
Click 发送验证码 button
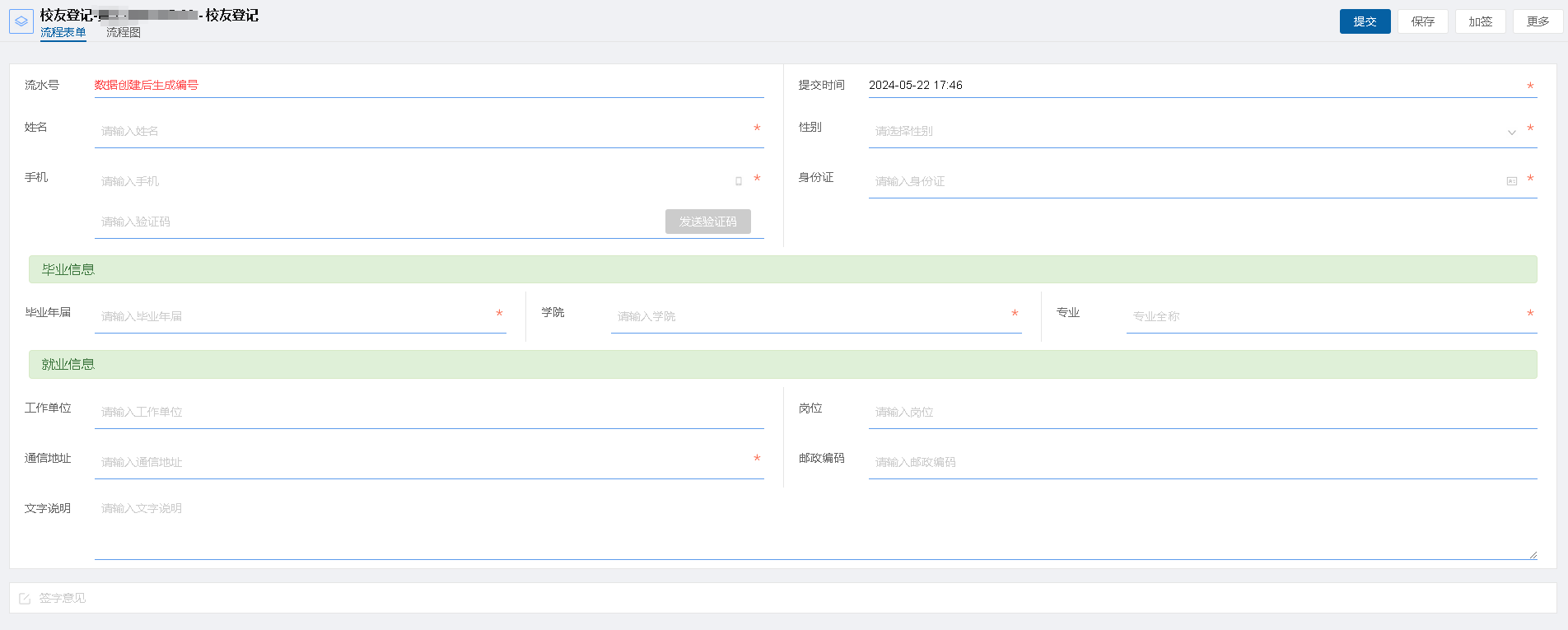[x=707, y=222]
